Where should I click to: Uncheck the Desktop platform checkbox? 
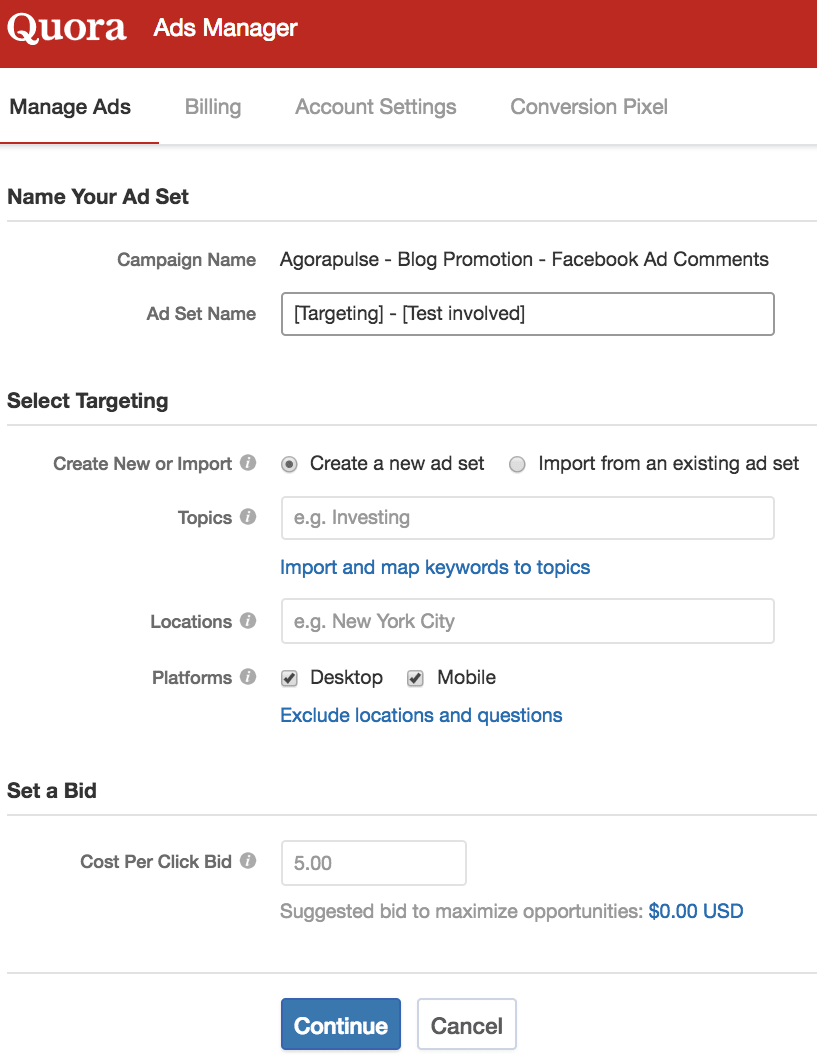[x=290, y=678]
